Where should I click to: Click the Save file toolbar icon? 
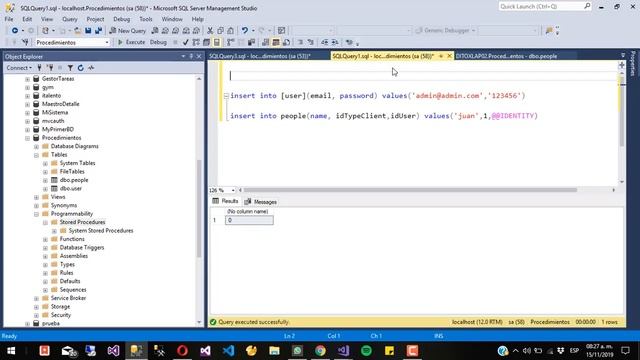click(x=88, y=31)
